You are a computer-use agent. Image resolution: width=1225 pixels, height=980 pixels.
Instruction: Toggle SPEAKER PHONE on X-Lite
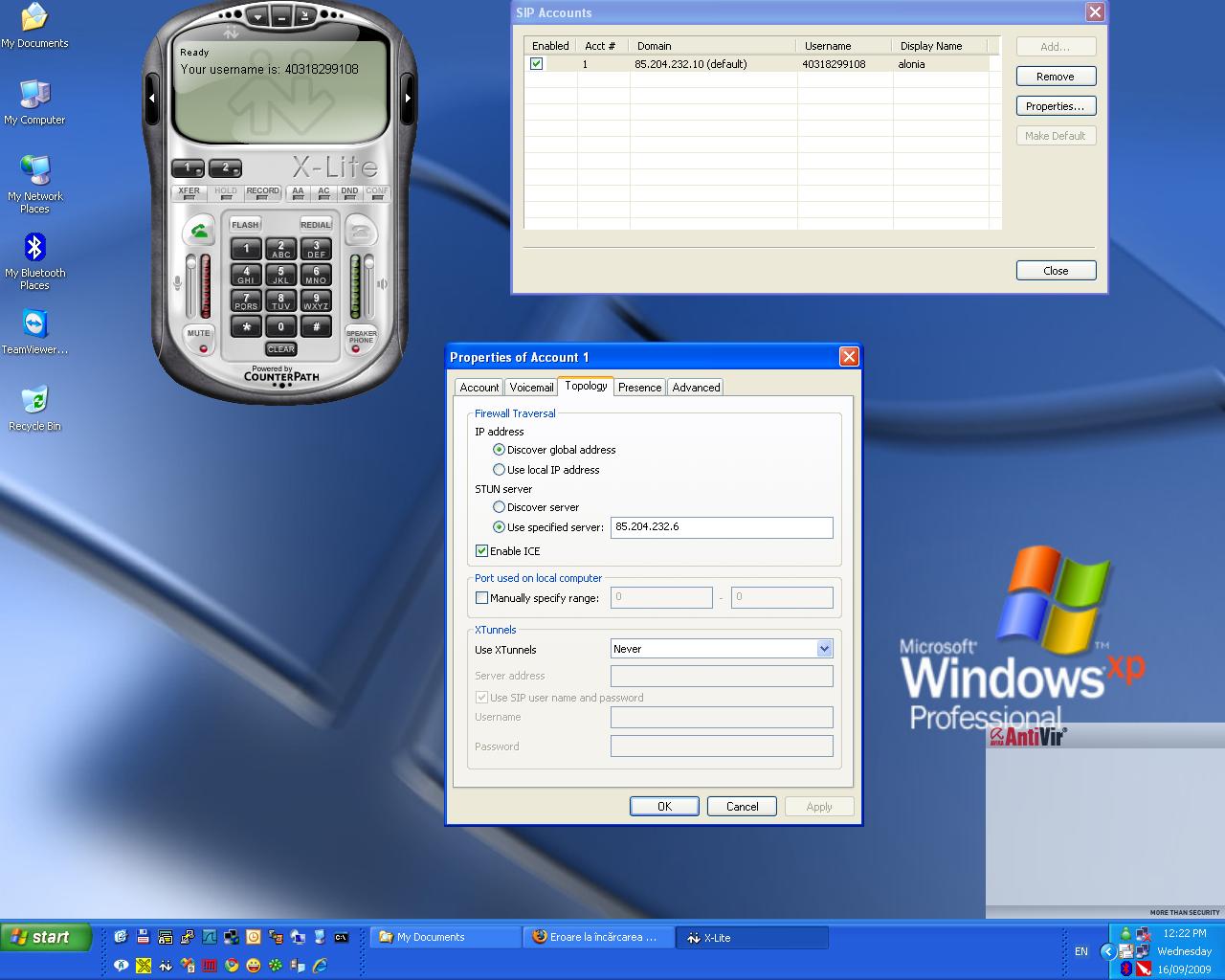click(361, 338)
